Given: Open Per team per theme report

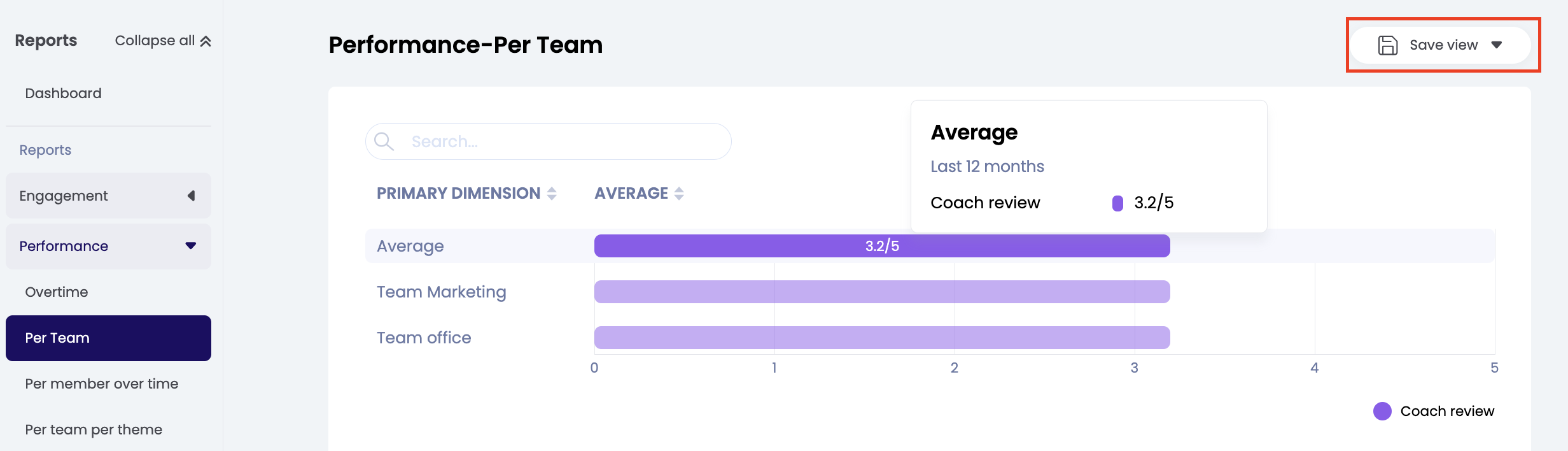Looking at the screenshot, I should click(x=94, y=429).
